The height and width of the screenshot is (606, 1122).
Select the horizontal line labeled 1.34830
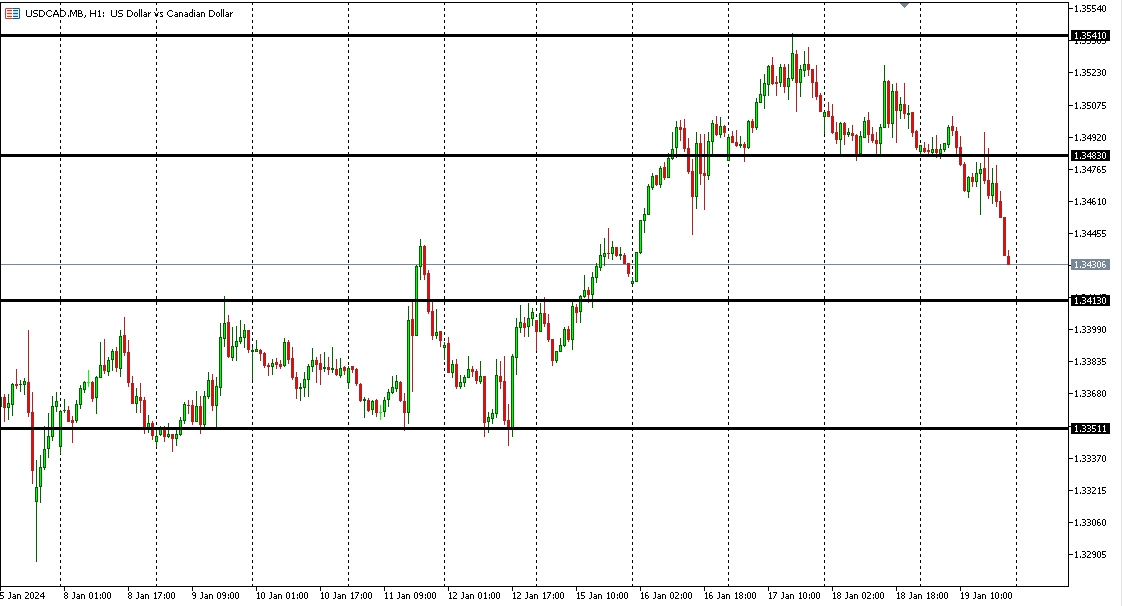click(534, 155)
